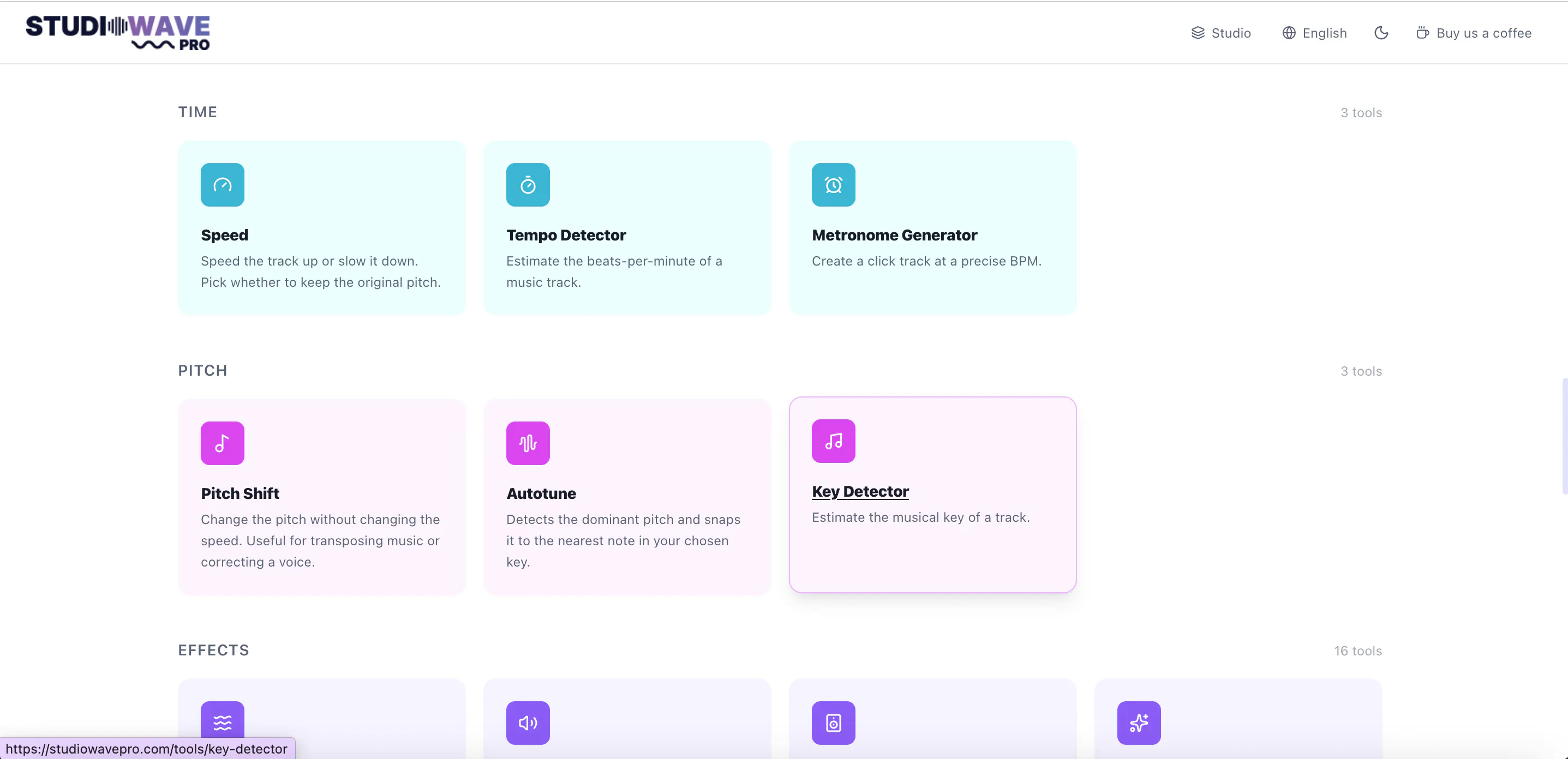1568x759 pixels.
Task: Open the Studio menu item
Action: click(x=1220, y=33)
